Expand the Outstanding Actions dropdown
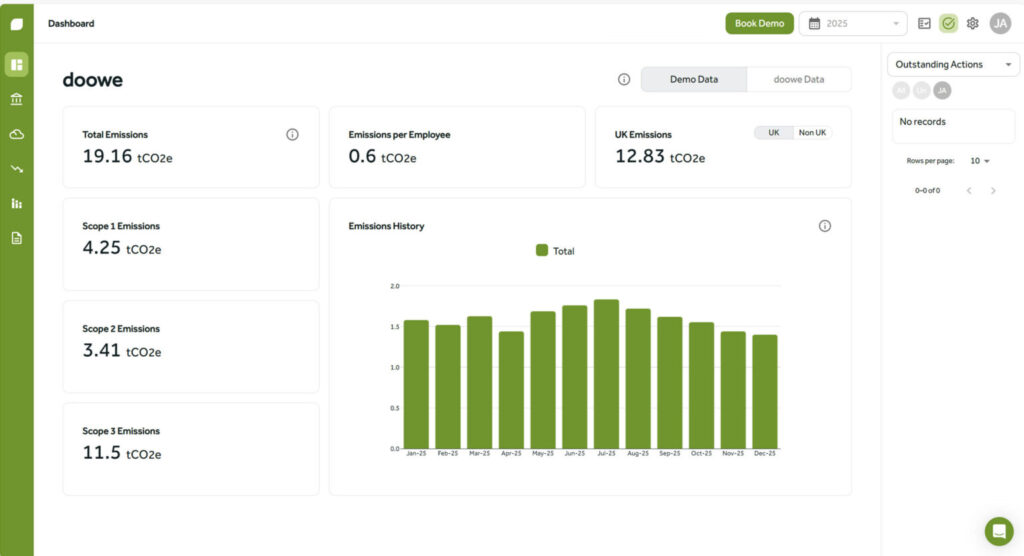The height and width of the screenshot is (556, 1024). [x=953, y=65]
